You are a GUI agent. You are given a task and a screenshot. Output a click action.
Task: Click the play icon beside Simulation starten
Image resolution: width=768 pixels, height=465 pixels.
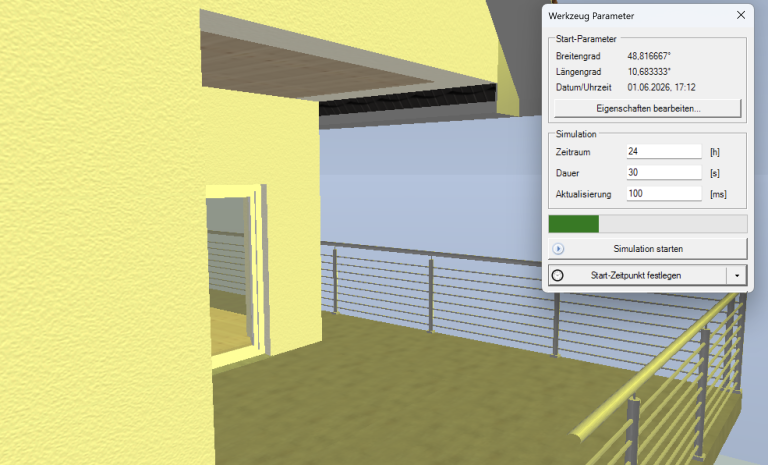tap(558, 248)
